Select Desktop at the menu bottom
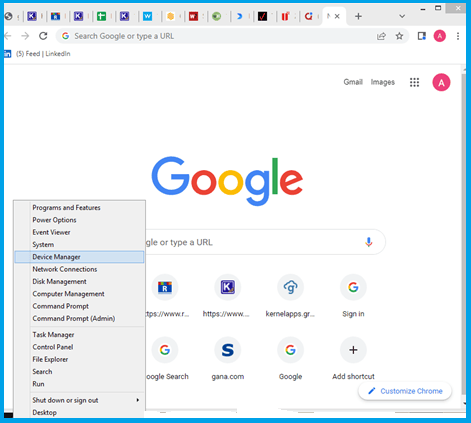471x423 pixels. point(79,413)
